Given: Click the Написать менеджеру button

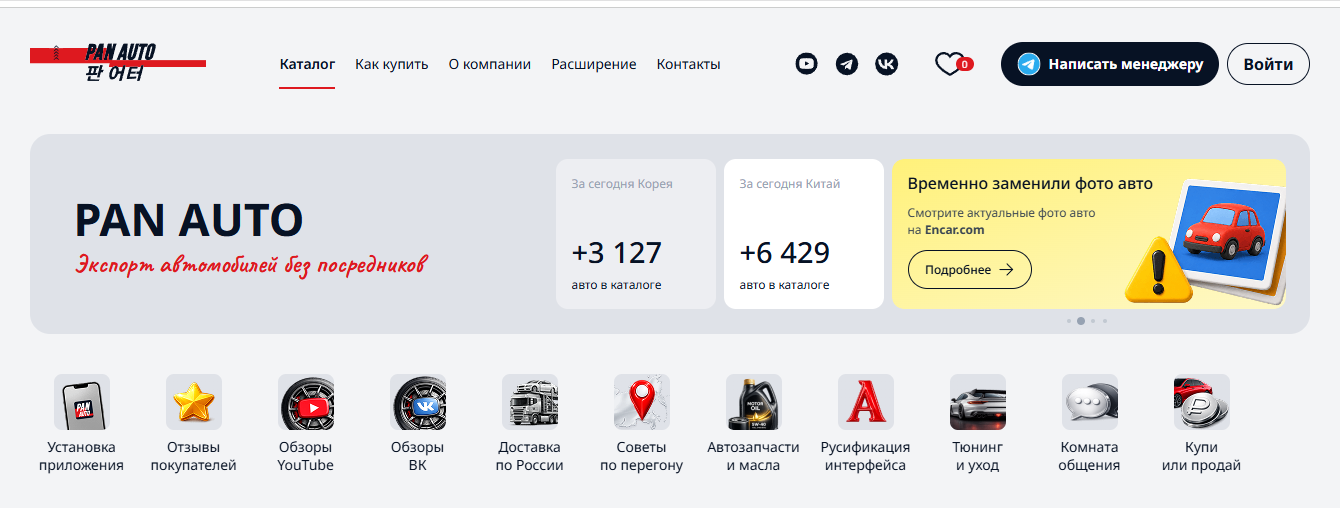Looking at the screenshot, I should [x=1110, y=64].
